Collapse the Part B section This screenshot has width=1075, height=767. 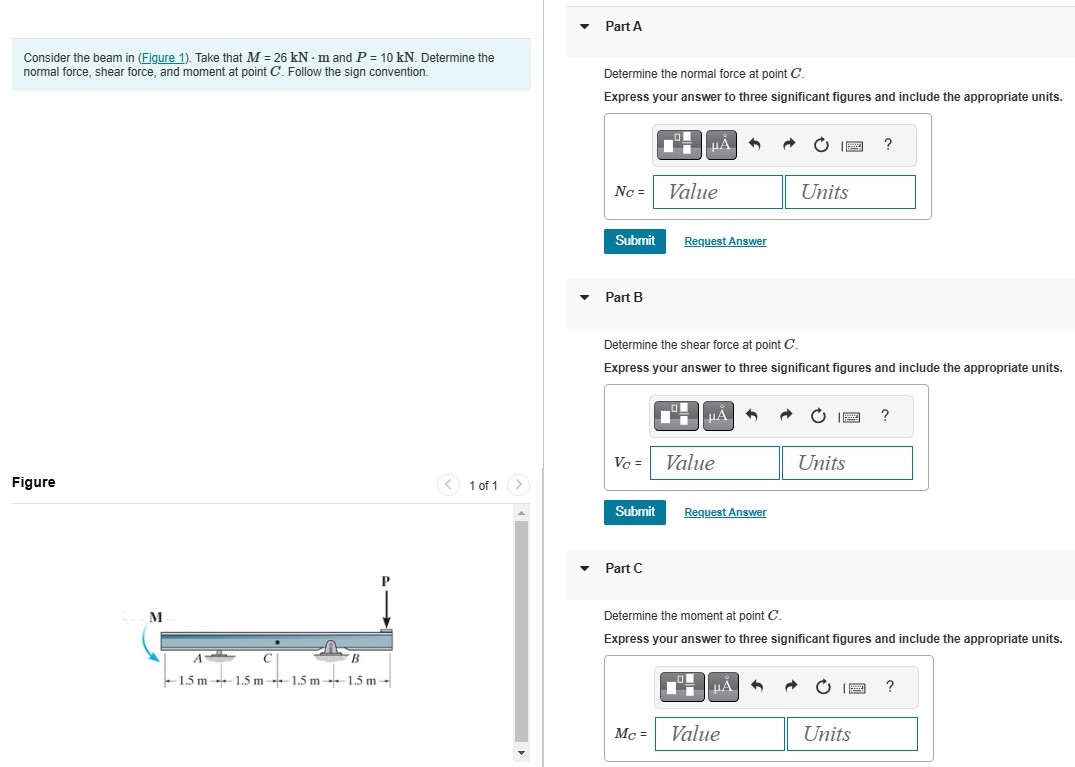click(584, 297)
